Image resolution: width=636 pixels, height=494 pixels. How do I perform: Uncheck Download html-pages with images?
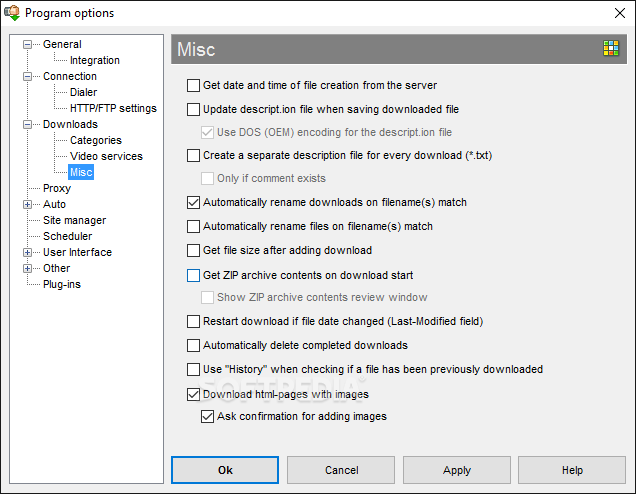tap(193, 395)
